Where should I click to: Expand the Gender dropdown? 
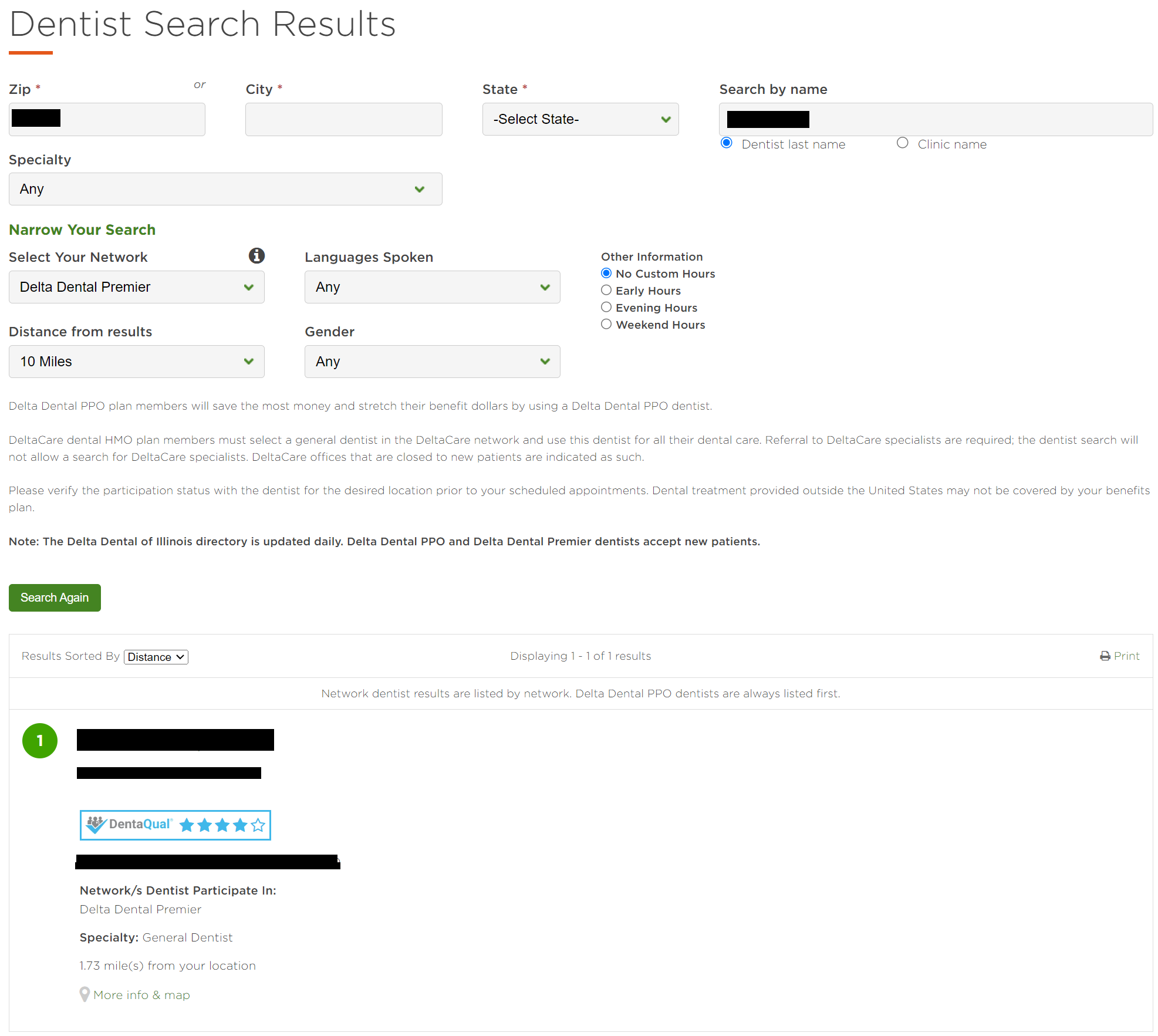[x=432, y=362]
